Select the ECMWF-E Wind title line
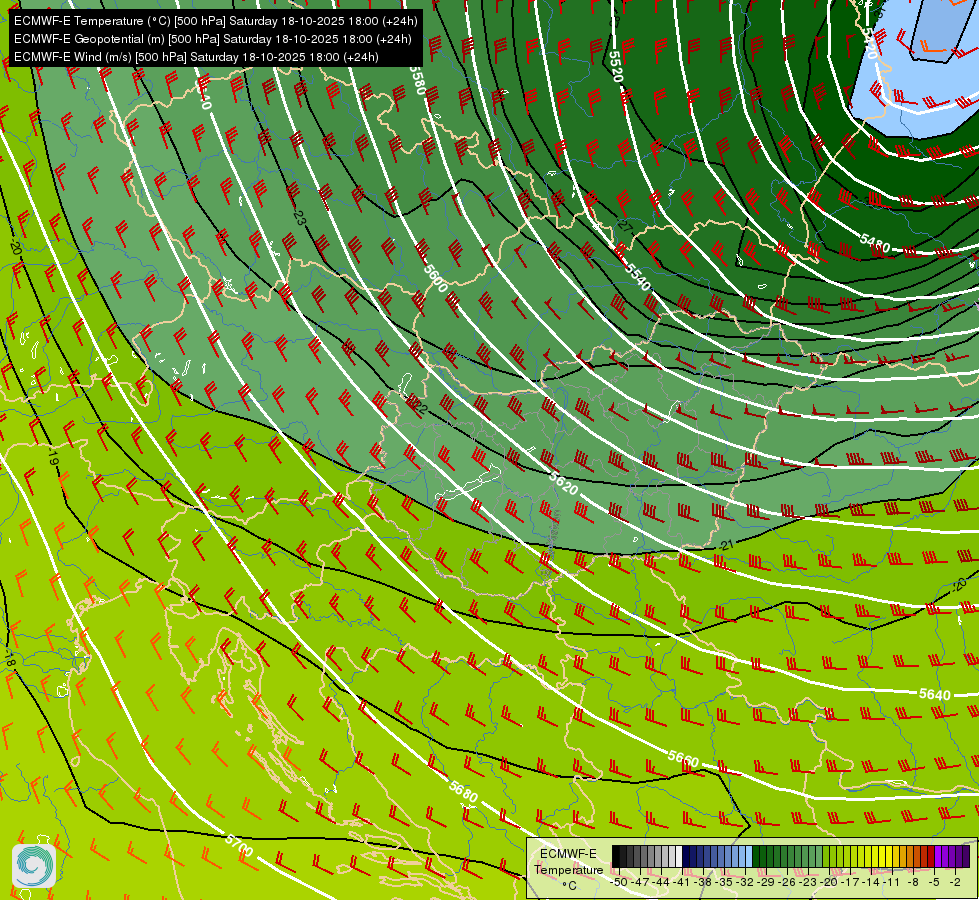The width and height of the screenshot is (979, 900). (196, 57)
